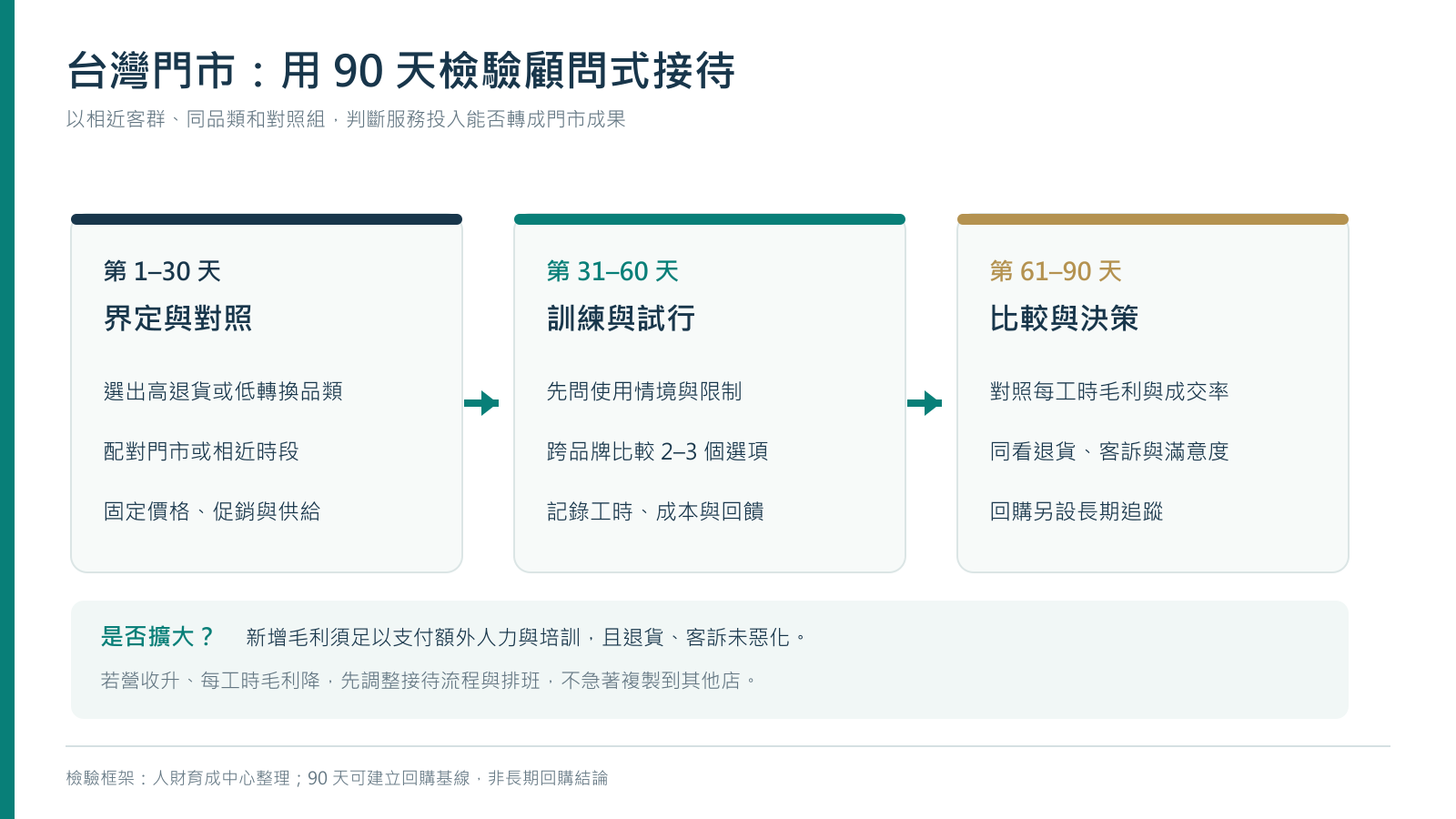Select the line 跨品牌比較 2–3 個選項

[x=657, y=451]
